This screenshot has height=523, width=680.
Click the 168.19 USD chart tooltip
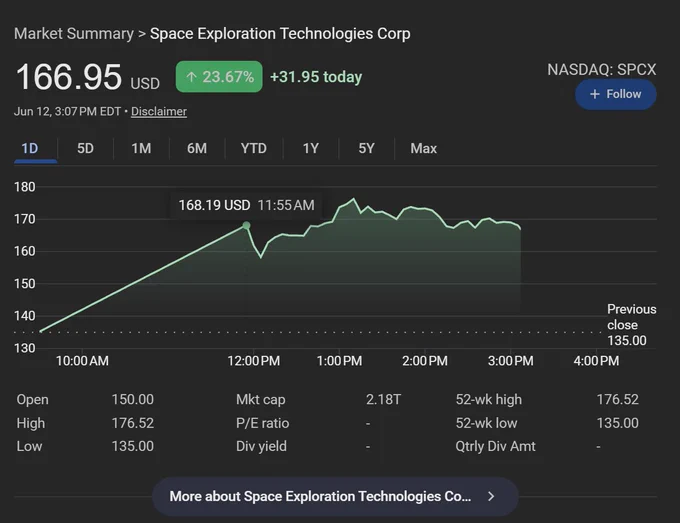tap(246, 205)
